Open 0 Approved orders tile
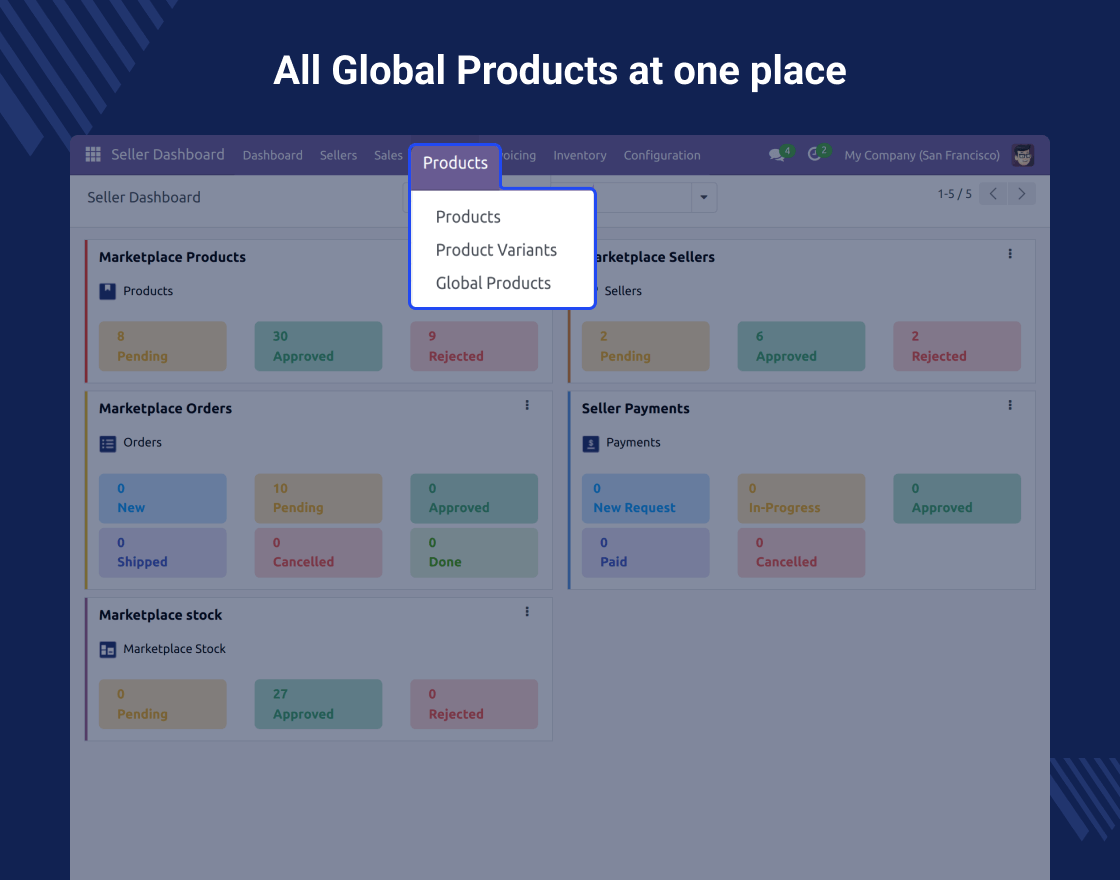This screenshot has height=880, width=1120. click(x=474, y=498)
